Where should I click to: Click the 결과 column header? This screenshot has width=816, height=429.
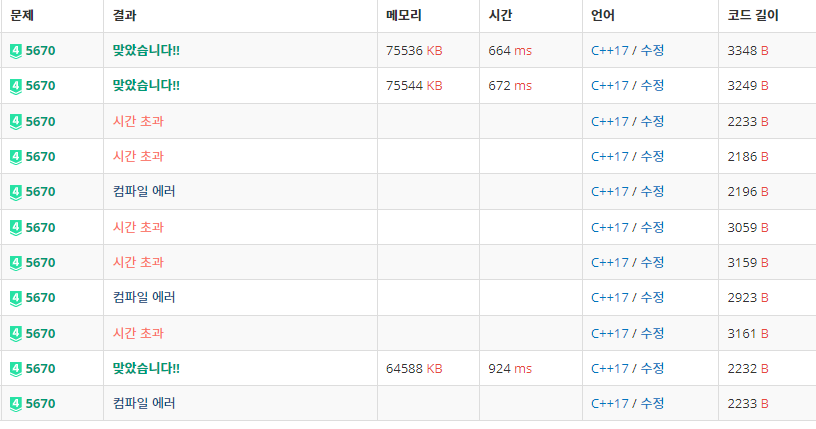(x=124, y=16)
